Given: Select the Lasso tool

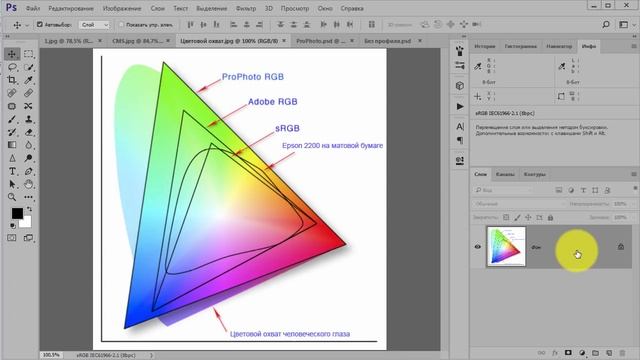Looking at the screenshot, I should pos(12,67).
